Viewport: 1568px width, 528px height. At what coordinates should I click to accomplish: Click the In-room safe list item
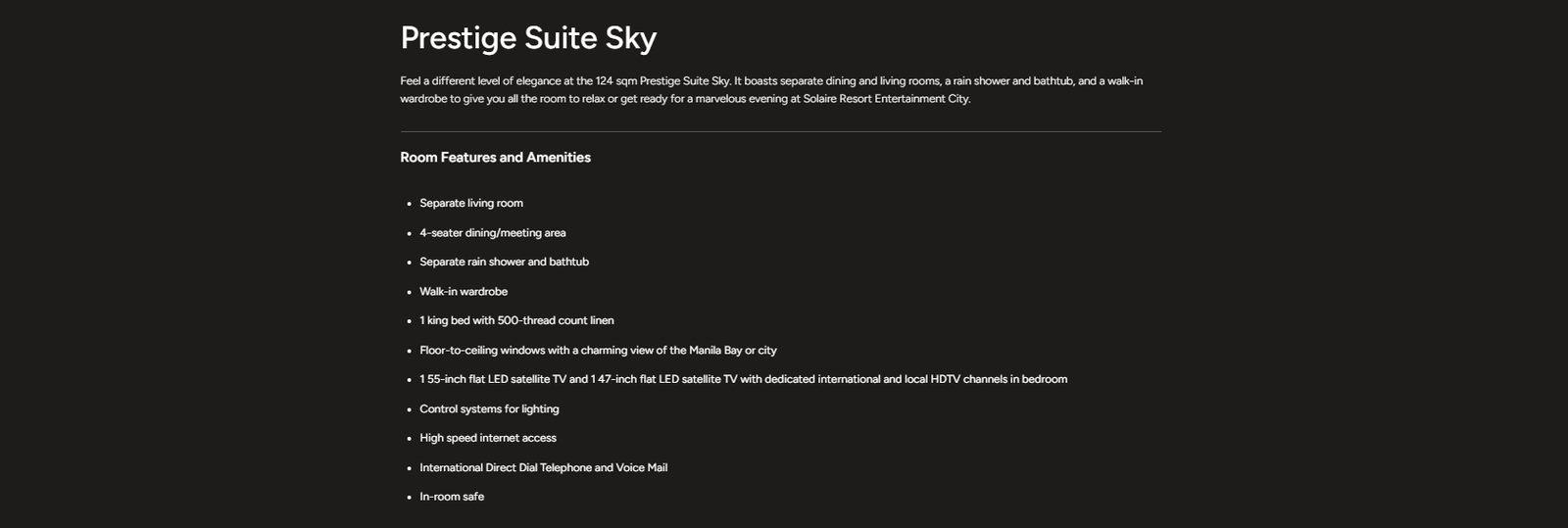(x=452, y=497)
